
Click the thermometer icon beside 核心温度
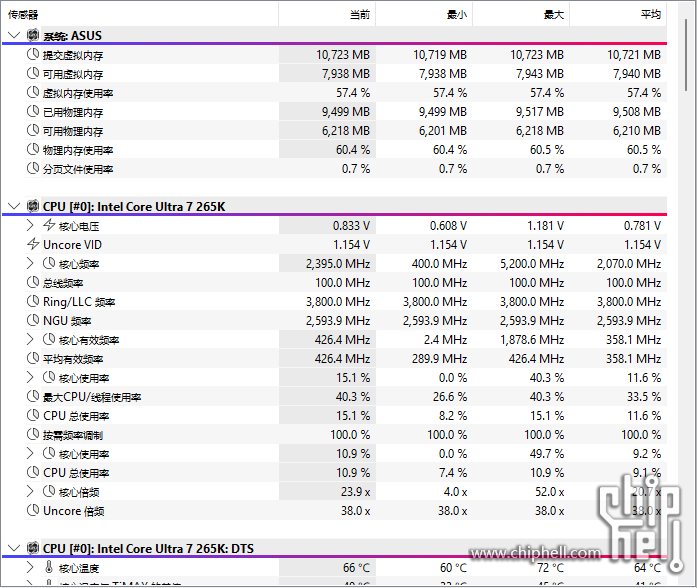pos(49,567)
